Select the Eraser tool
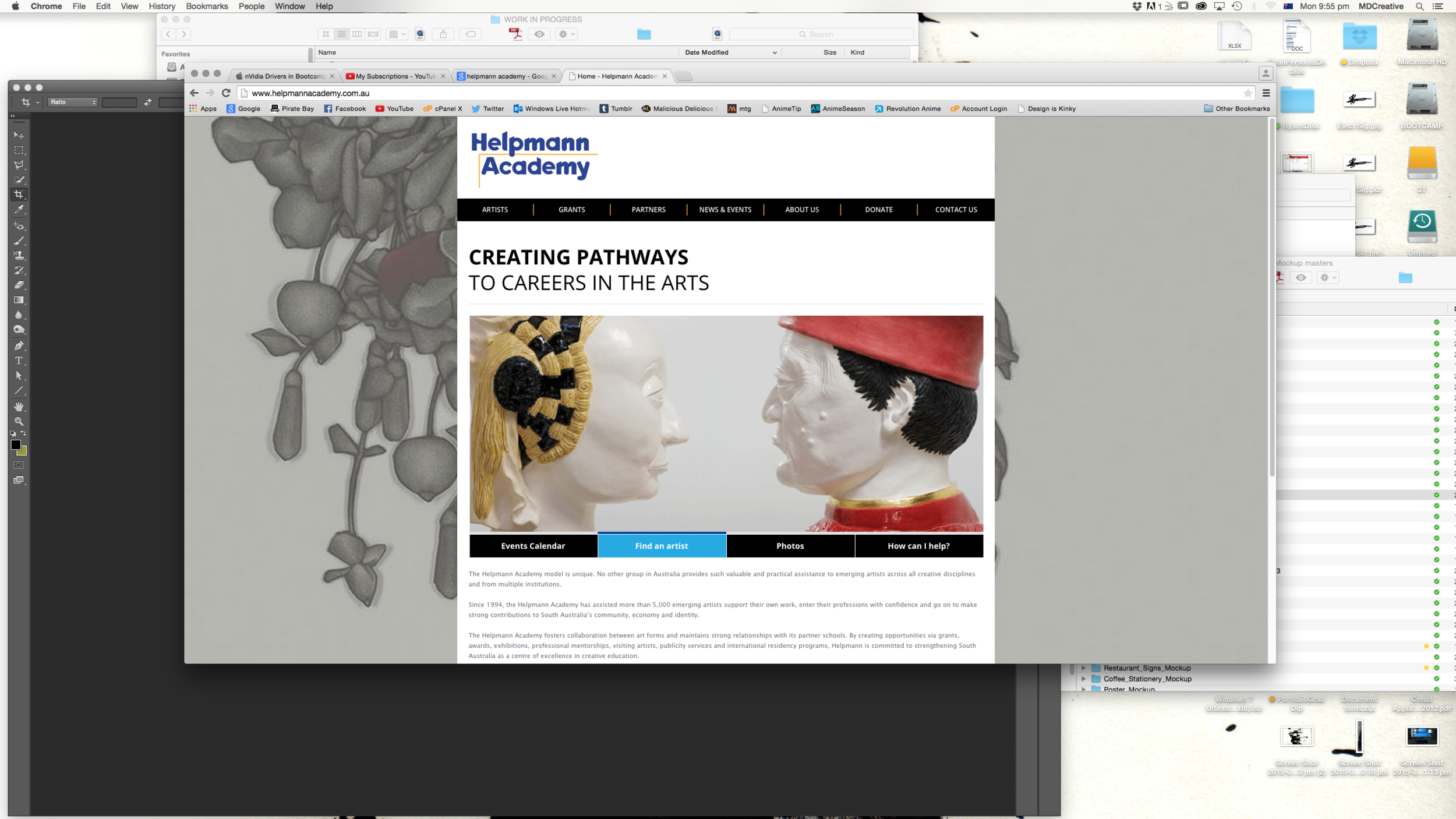 click(x=19, y=285)
